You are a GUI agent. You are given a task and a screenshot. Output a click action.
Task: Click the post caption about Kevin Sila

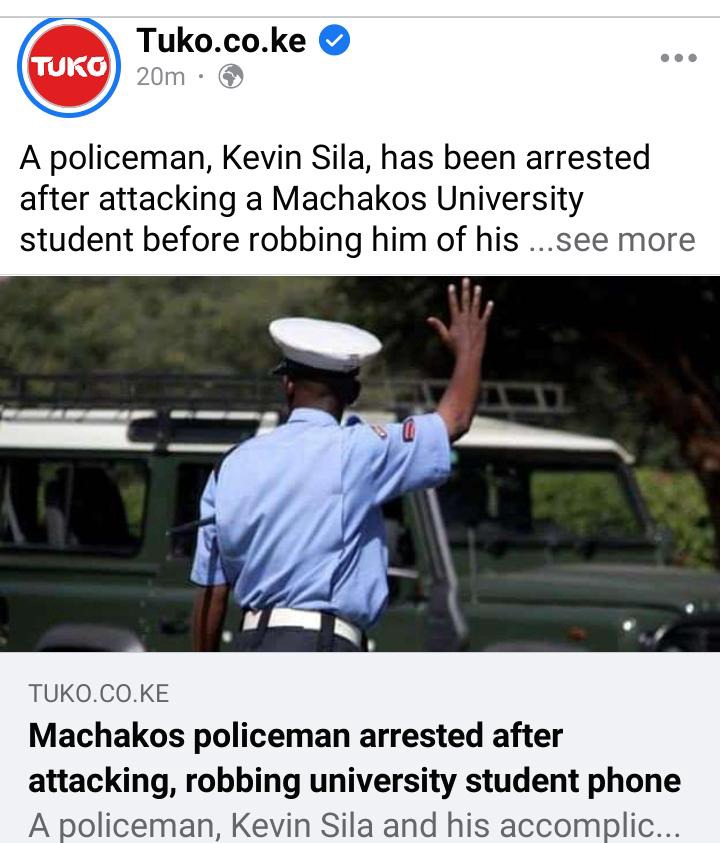click(335, 198)
